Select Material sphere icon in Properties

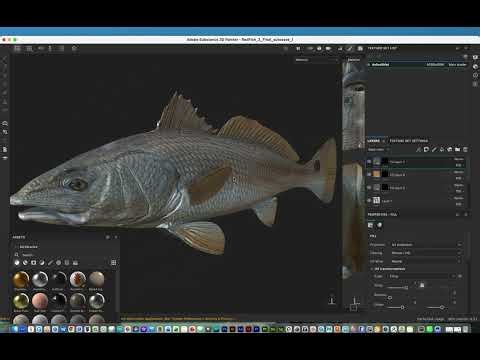click(x=380, y=226)
